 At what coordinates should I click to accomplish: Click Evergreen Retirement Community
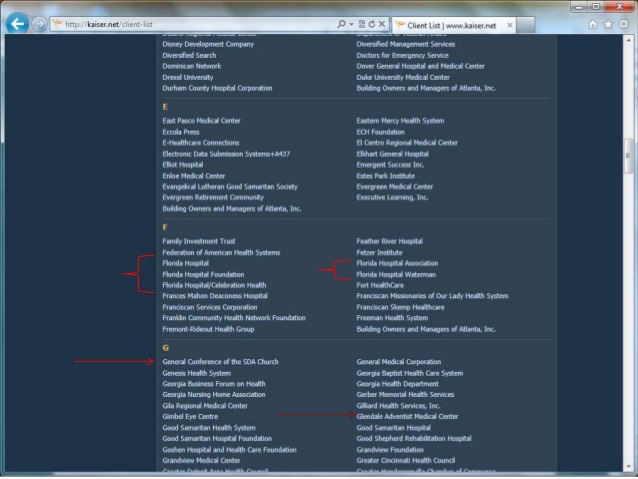(x=213, y=197)
